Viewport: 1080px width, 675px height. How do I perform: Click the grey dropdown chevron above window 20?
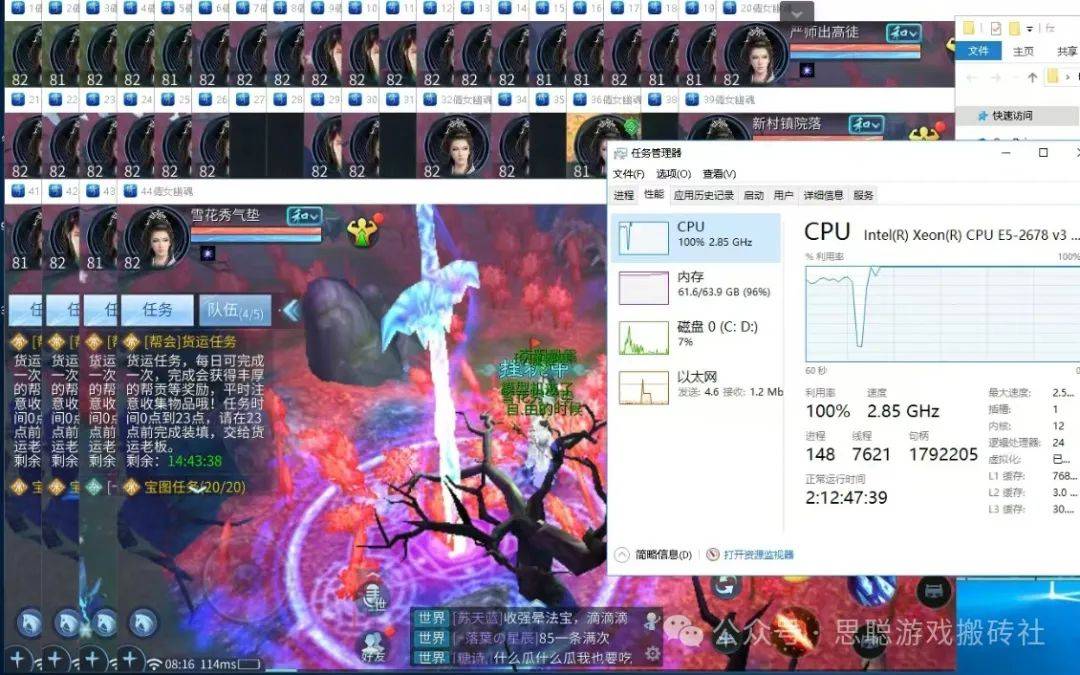click(x=796, y=13)
